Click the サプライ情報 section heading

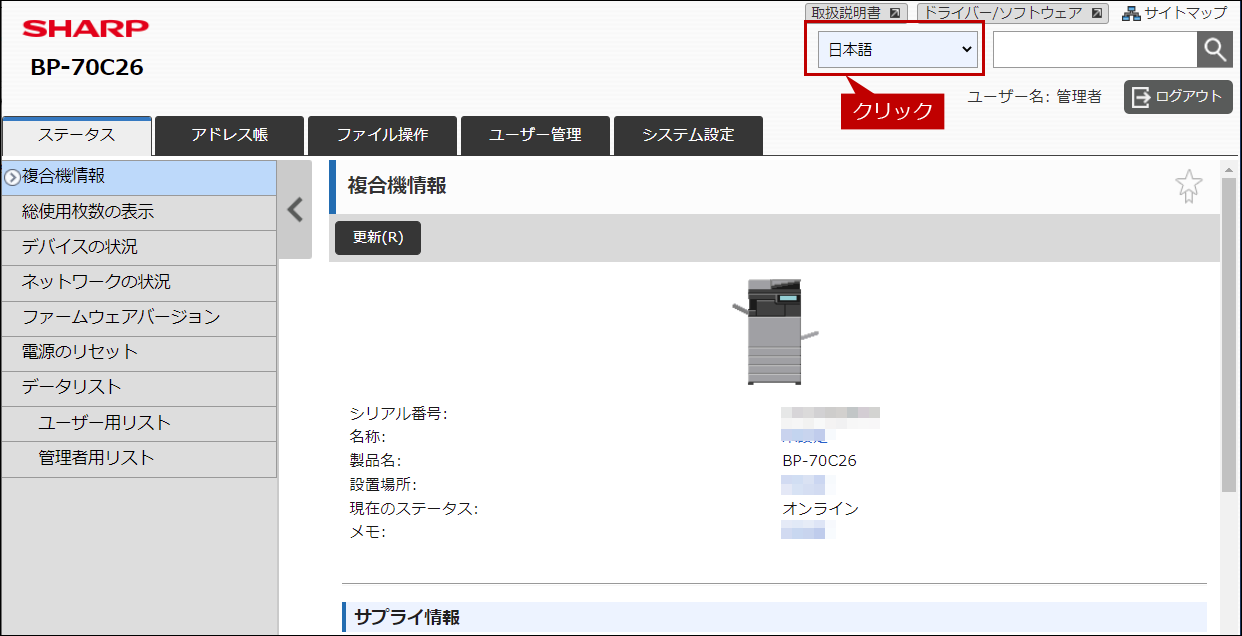click(408, 617)
